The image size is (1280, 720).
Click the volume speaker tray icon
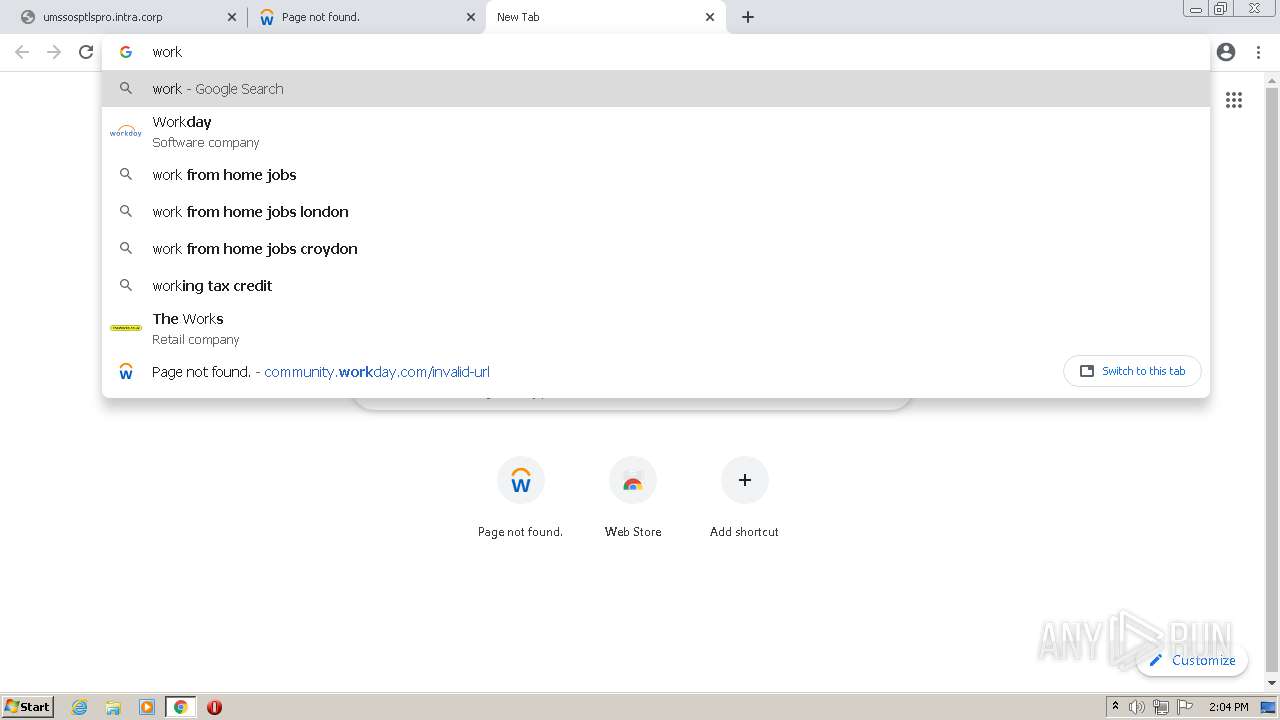[x=1137, y=707]
